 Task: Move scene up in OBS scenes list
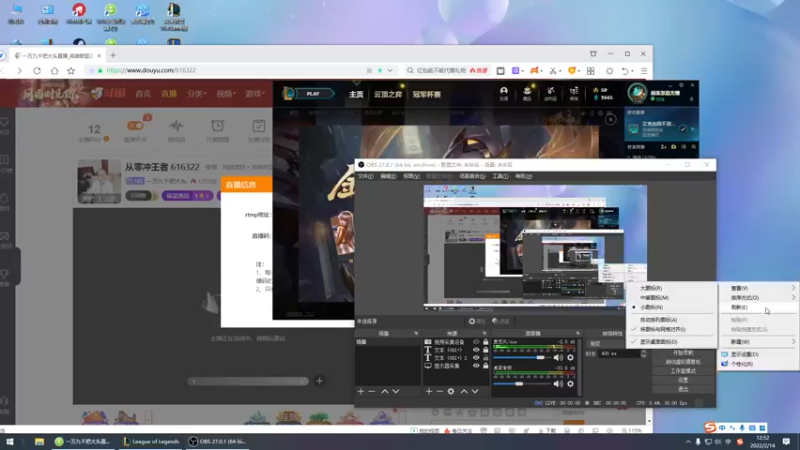coord(385,391)
